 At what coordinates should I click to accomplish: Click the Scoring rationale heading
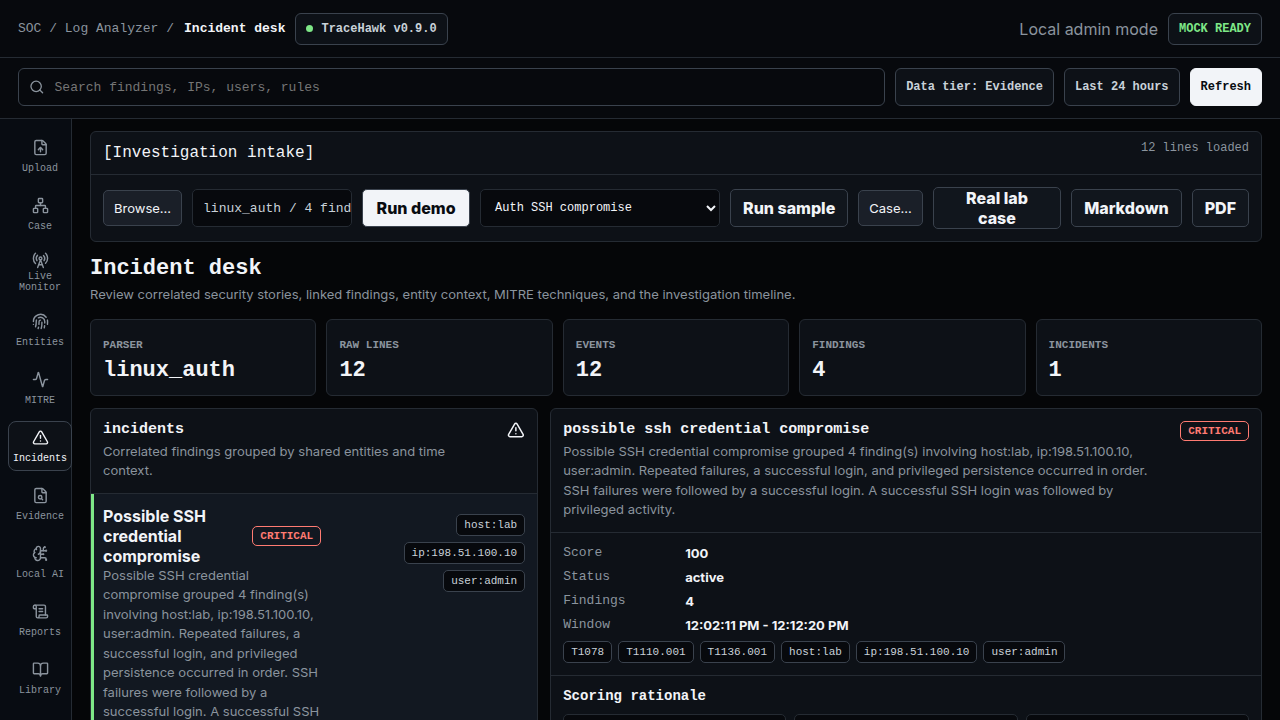click(x=634, y=695)
